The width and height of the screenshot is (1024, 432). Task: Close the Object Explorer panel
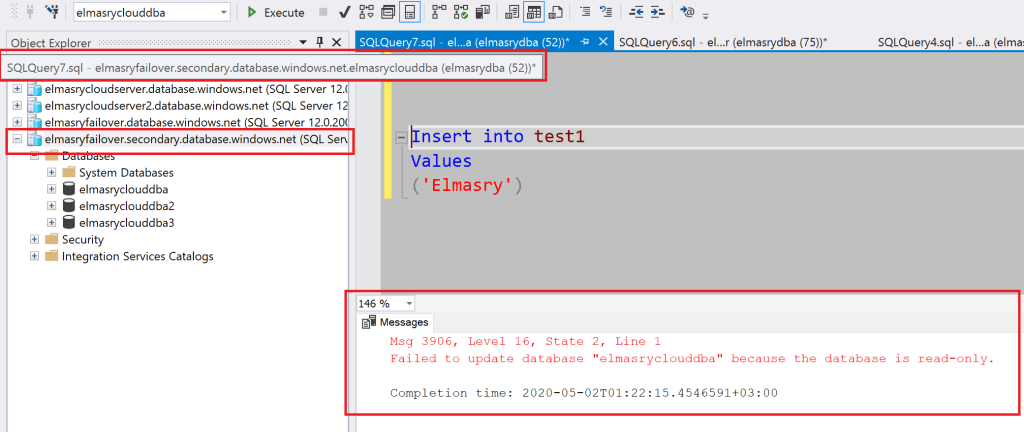338,42
